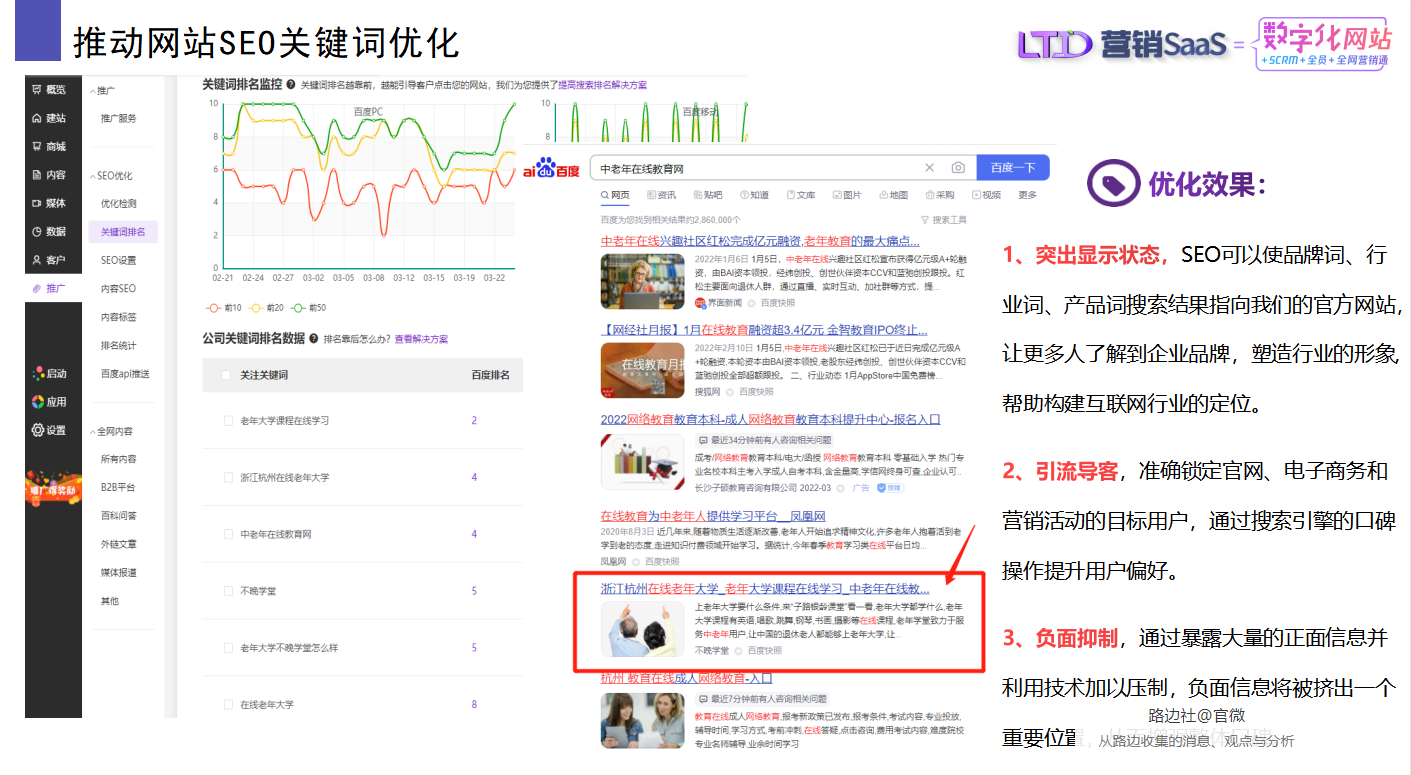The width and height of the screenshot is (1411, 775).
Task: Open 排名统计 submenu item
Action: point(118,345)
